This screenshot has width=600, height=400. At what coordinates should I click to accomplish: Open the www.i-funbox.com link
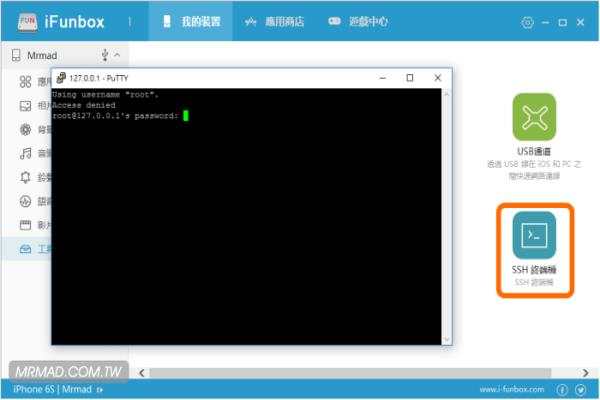tap(512, 389)
